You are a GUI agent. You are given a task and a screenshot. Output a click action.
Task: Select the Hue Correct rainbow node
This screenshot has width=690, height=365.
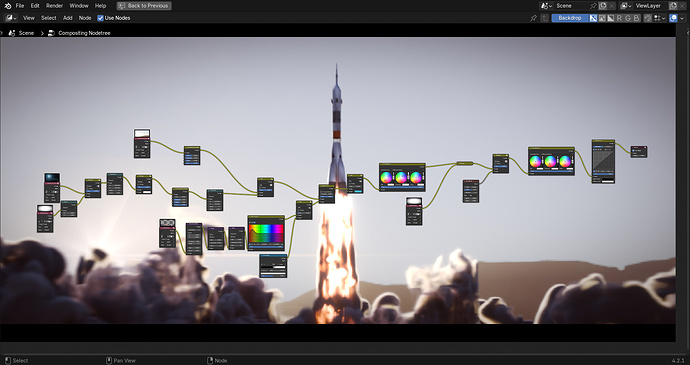pyautogui.click(x=266, y=233)
